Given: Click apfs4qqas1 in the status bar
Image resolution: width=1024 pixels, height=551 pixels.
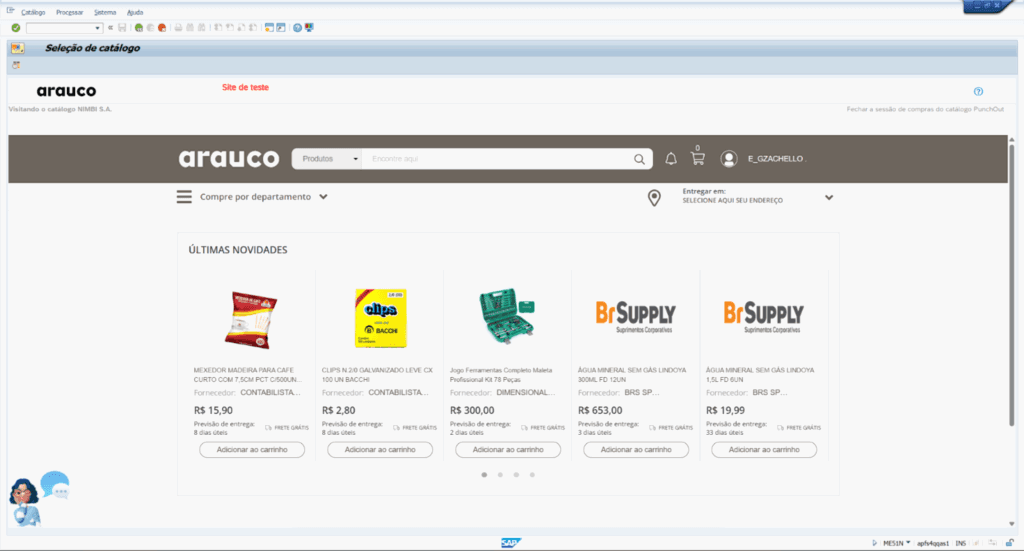Looking at the screenshot, I should tap(933, 543).
